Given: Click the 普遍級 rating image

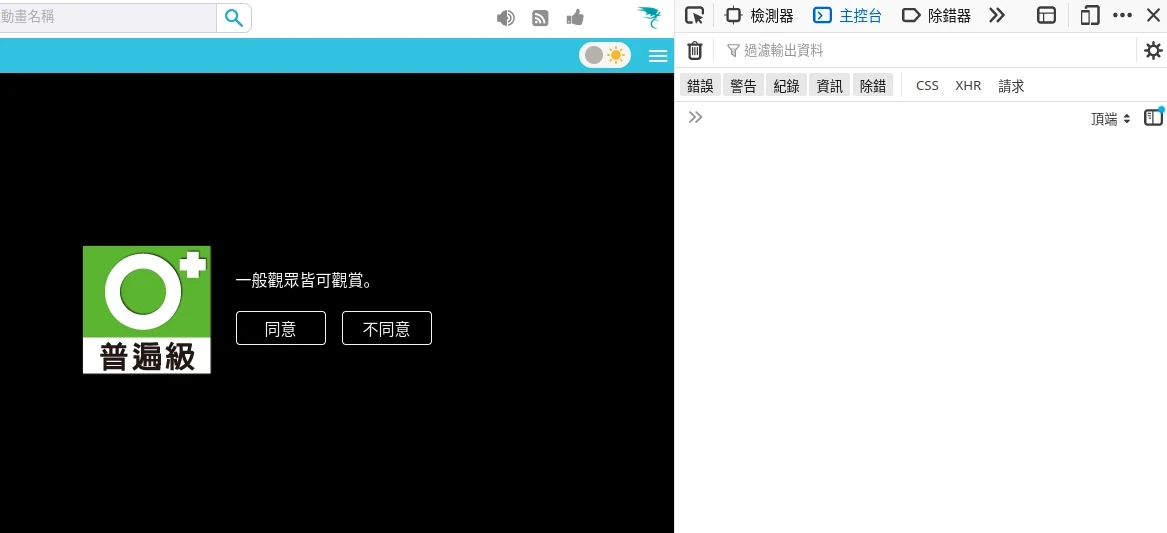Looking at the screenshot, I should click(x=147, y=310).
